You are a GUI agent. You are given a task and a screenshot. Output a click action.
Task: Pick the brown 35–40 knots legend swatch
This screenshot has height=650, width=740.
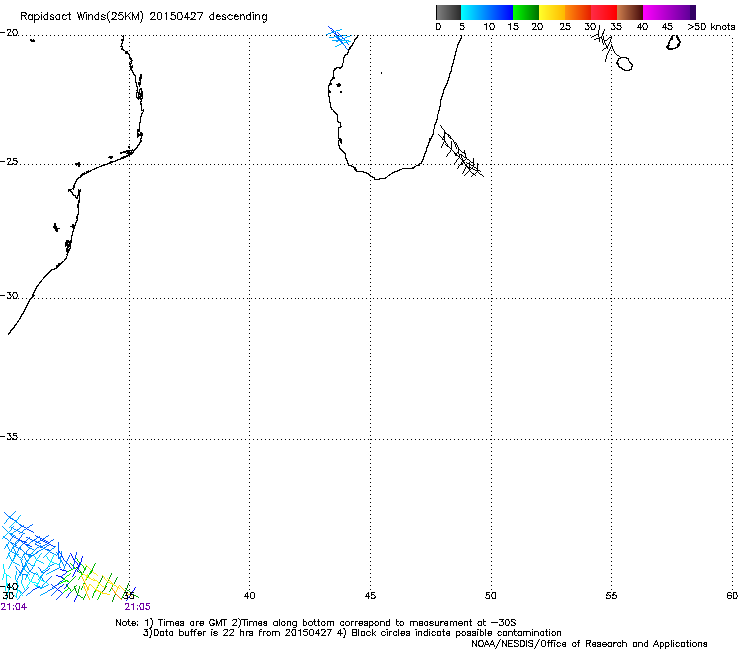[x=630, y=12]
